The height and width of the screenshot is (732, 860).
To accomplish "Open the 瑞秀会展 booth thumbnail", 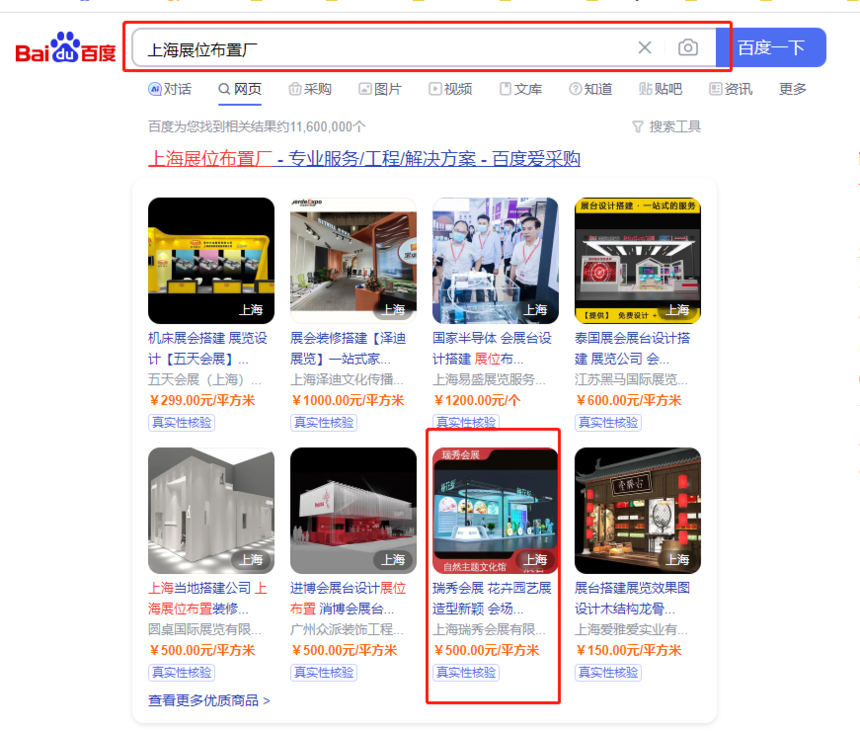I will pos(495,510).
